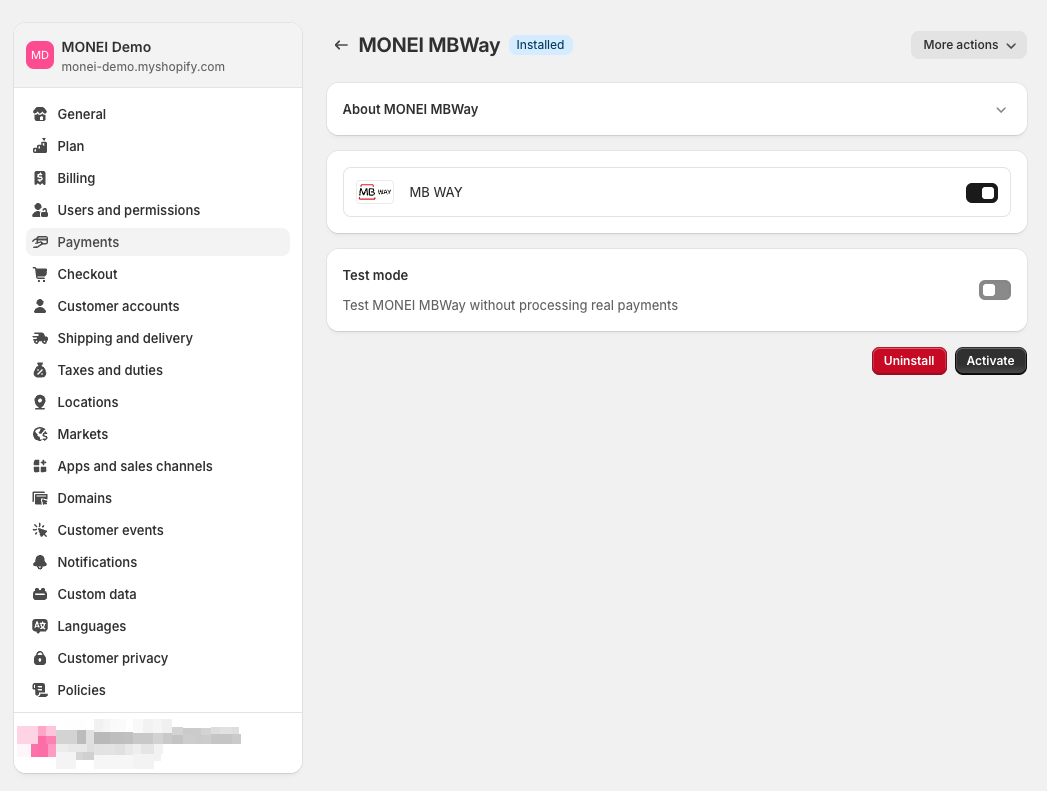Click the General store icon in sidebar

click(x=40, y=114)
